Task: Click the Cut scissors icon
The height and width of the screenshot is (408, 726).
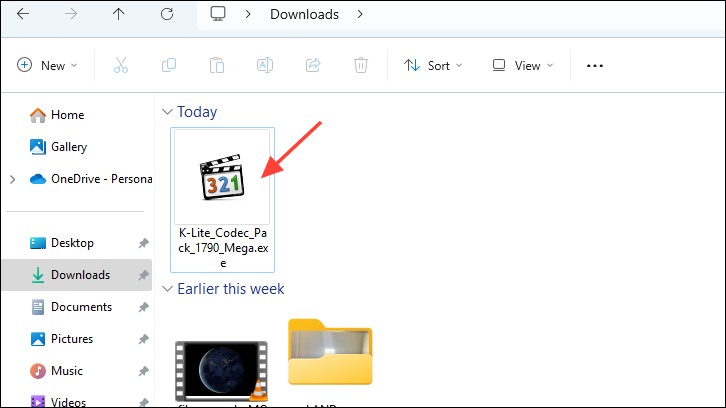Action: click(121, 65)
